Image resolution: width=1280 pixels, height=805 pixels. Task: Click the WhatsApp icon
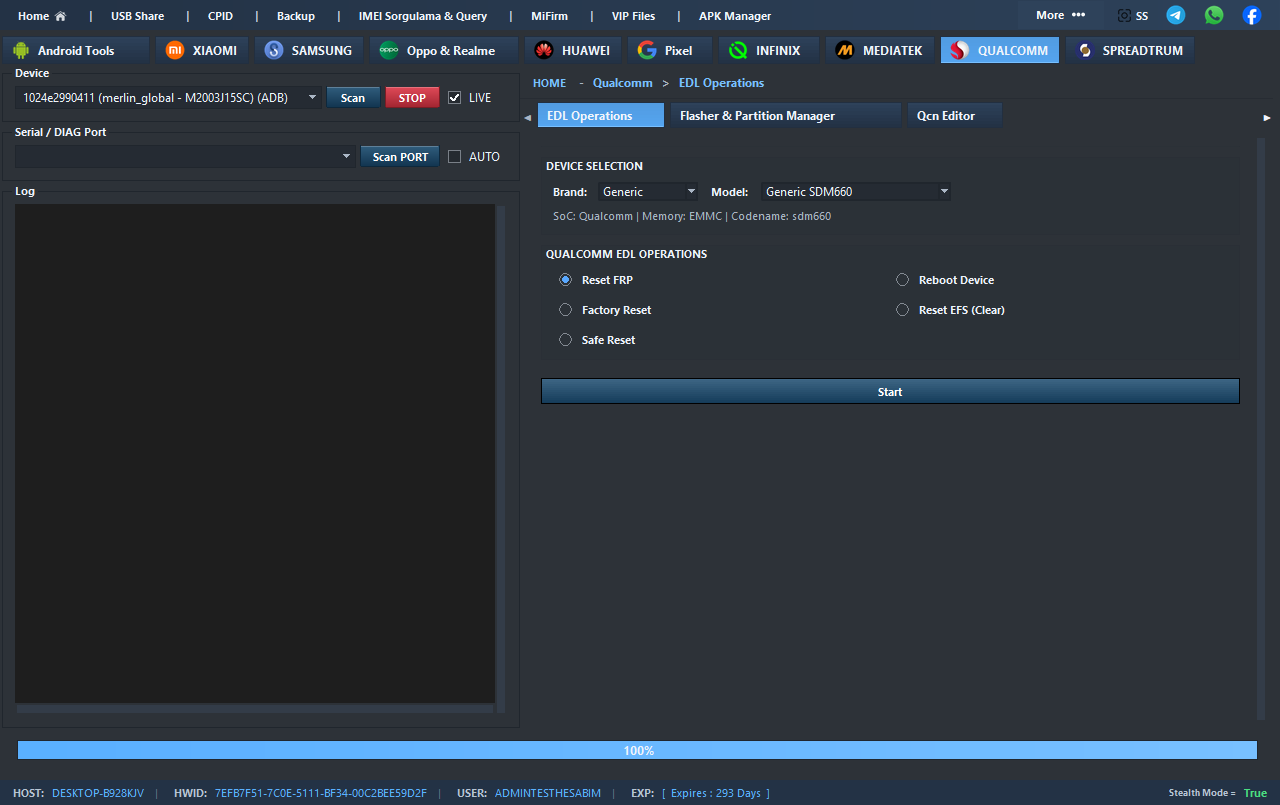(x=1214, y=15)
